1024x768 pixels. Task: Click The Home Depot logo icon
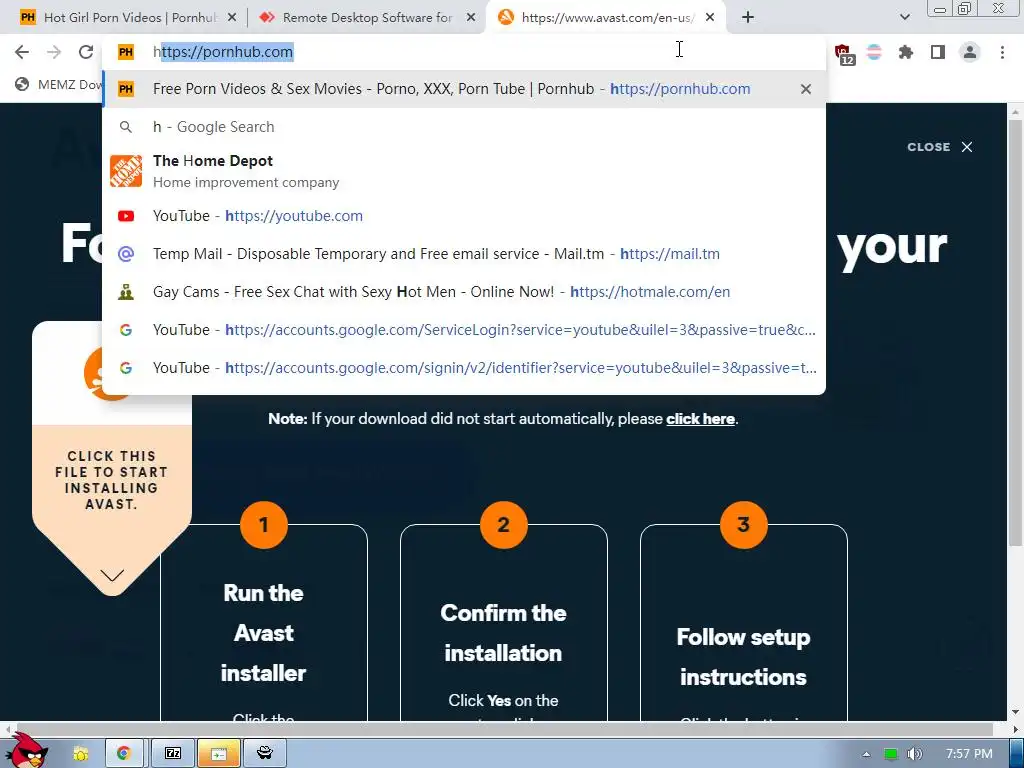126,171
